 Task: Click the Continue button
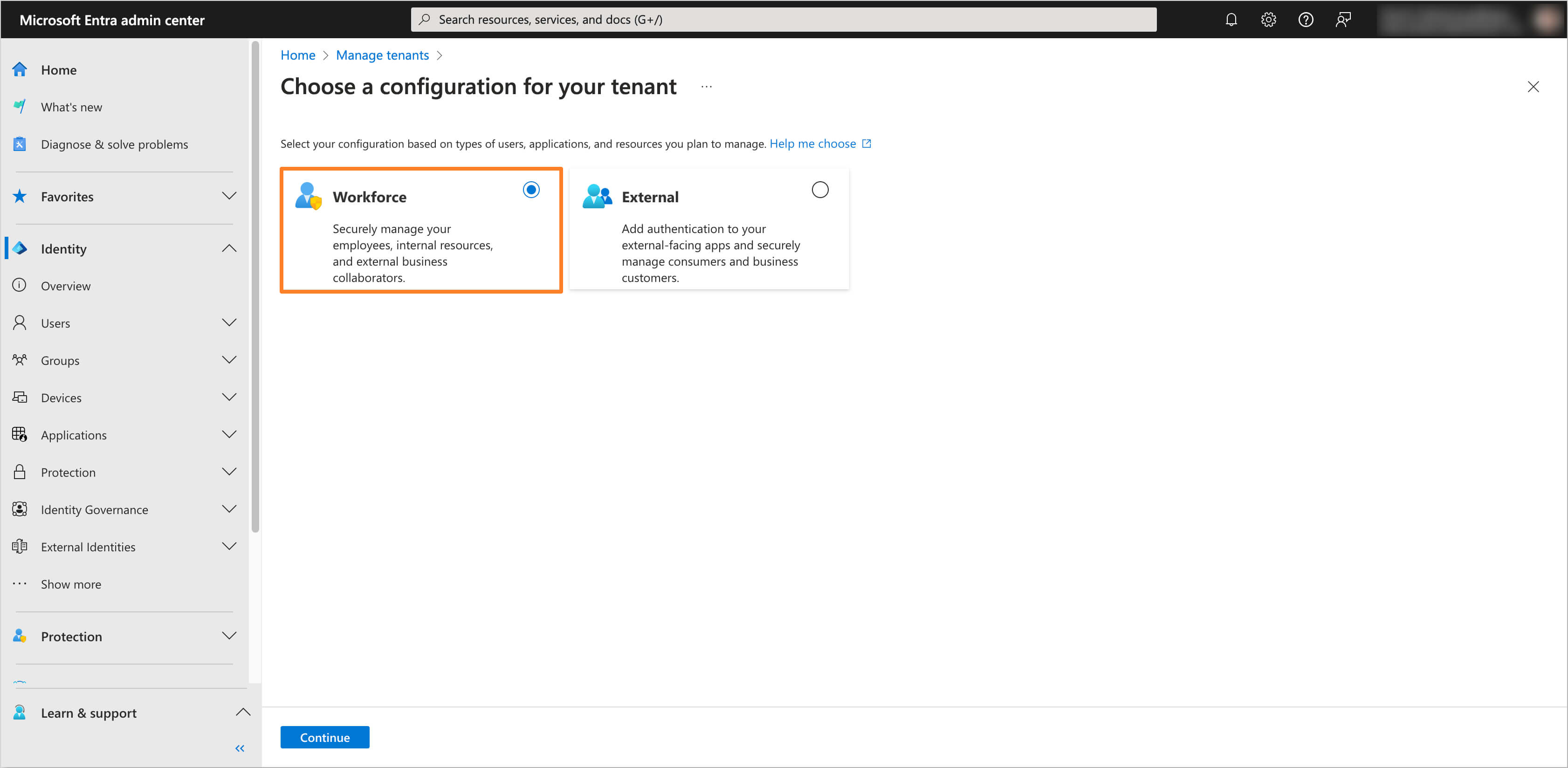[324, 737]
